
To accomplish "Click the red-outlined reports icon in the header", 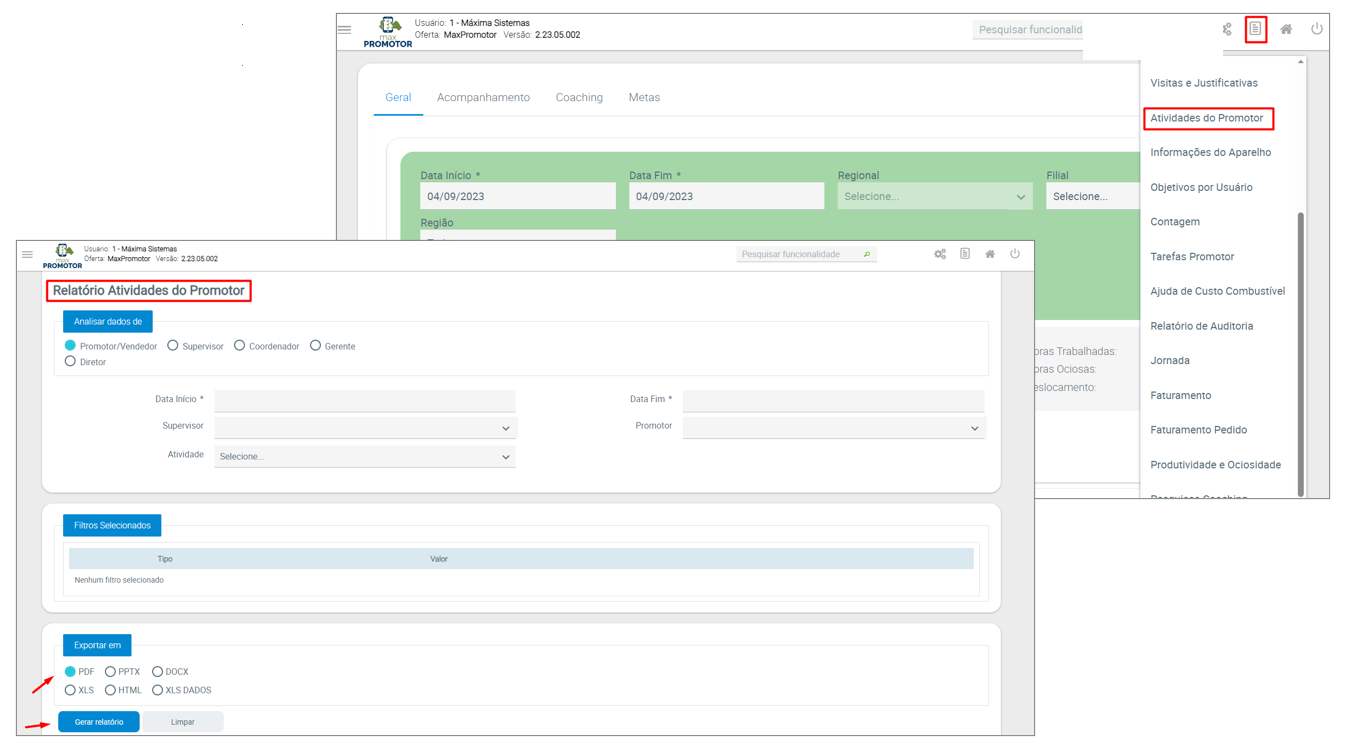I will 1255,30.
